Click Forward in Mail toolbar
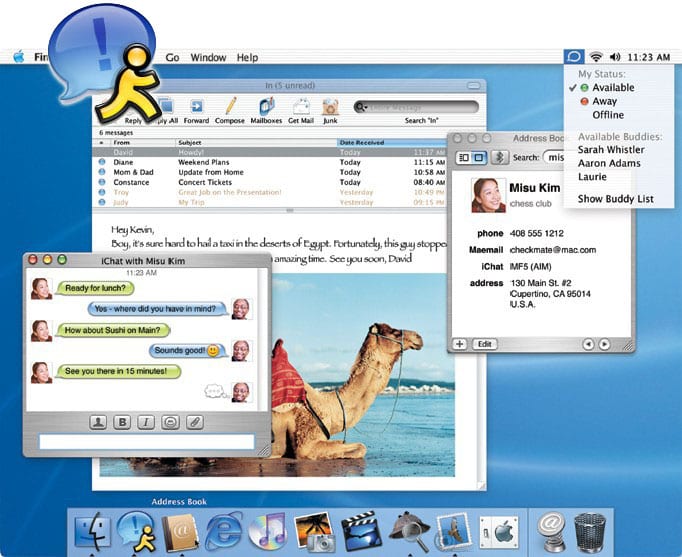 196,111
